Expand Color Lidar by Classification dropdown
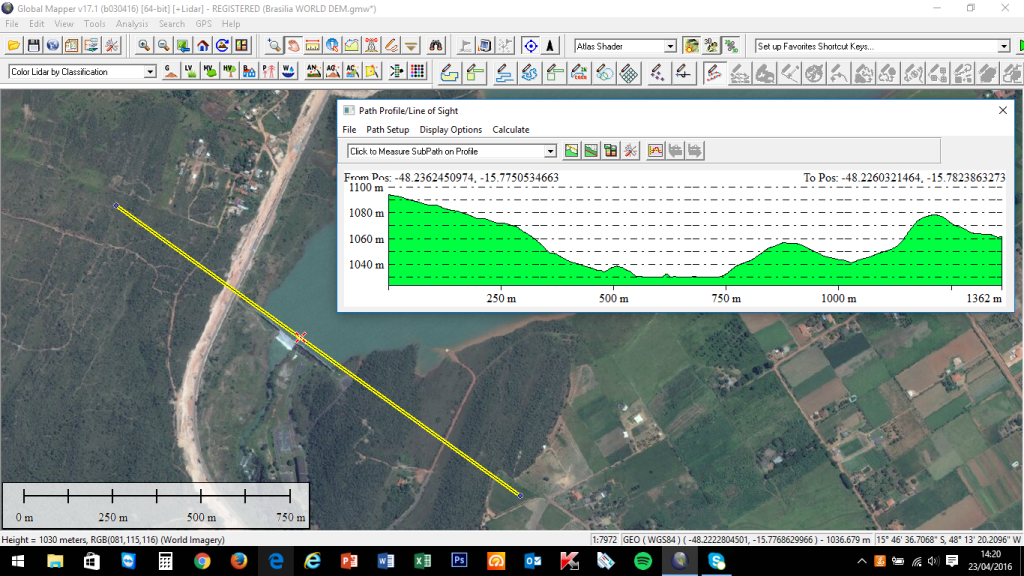This screenshot has width=1024, height=576. (150, 72)
